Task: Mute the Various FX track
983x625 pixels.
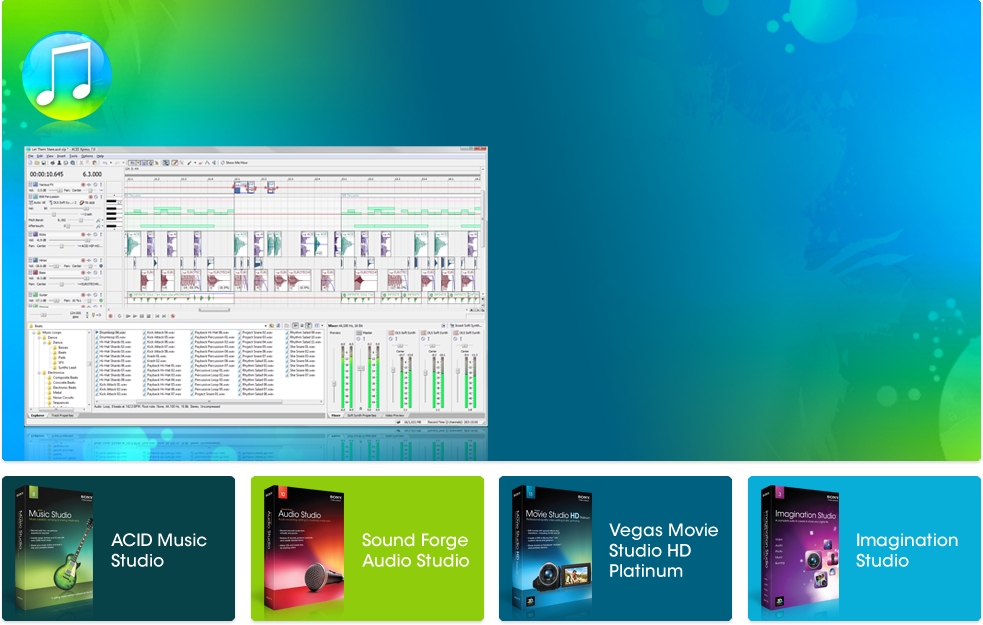Action: (x=90, y=185)
